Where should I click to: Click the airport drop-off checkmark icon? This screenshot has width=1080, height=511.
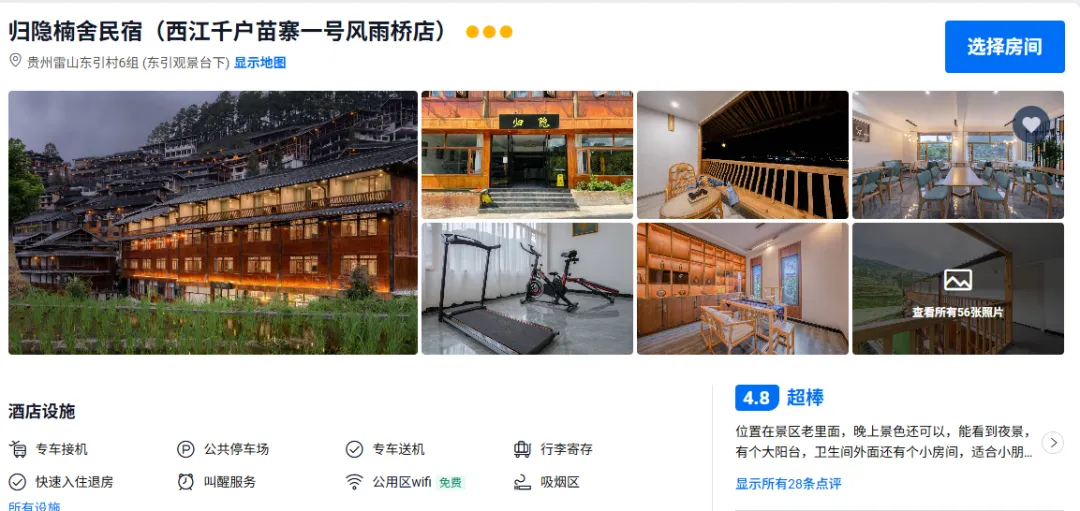click(x=354, y=450)
